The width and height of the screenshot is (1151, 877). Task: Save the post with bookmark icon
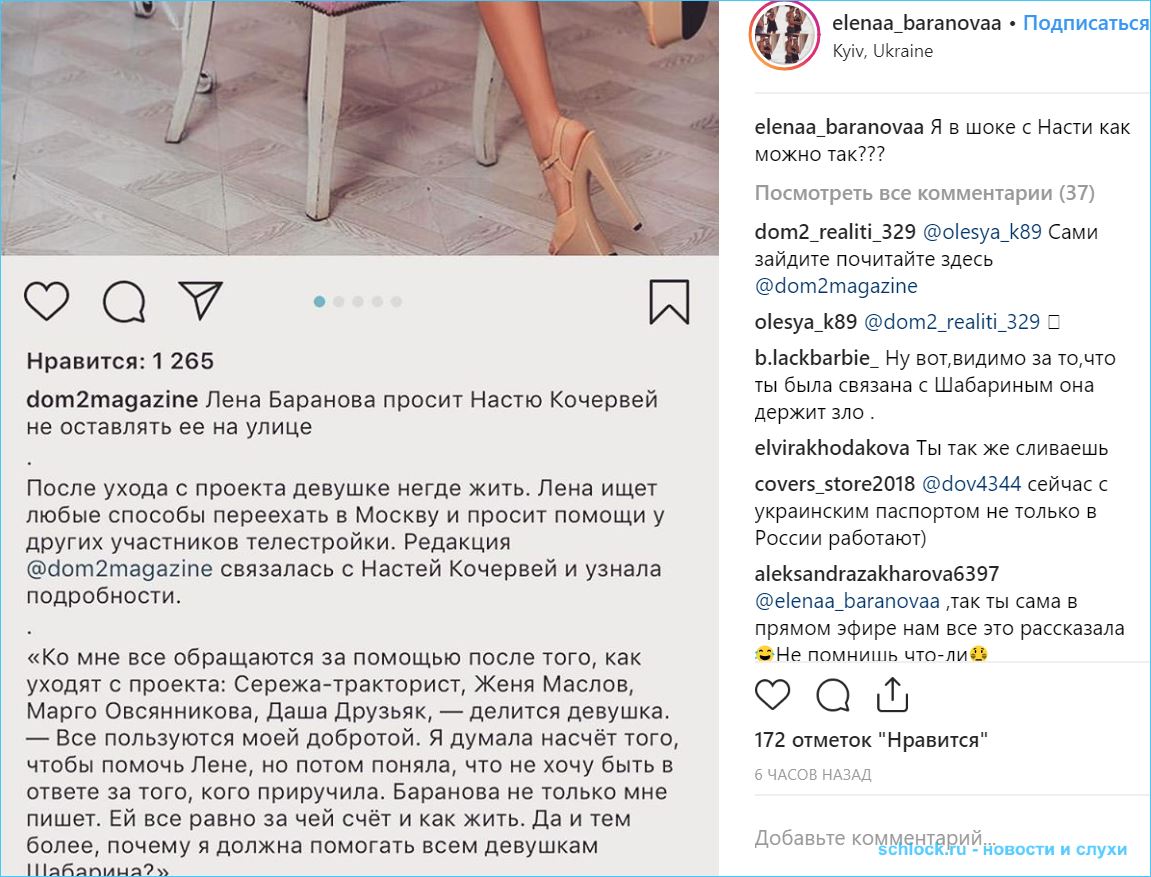tap(669, 301)
